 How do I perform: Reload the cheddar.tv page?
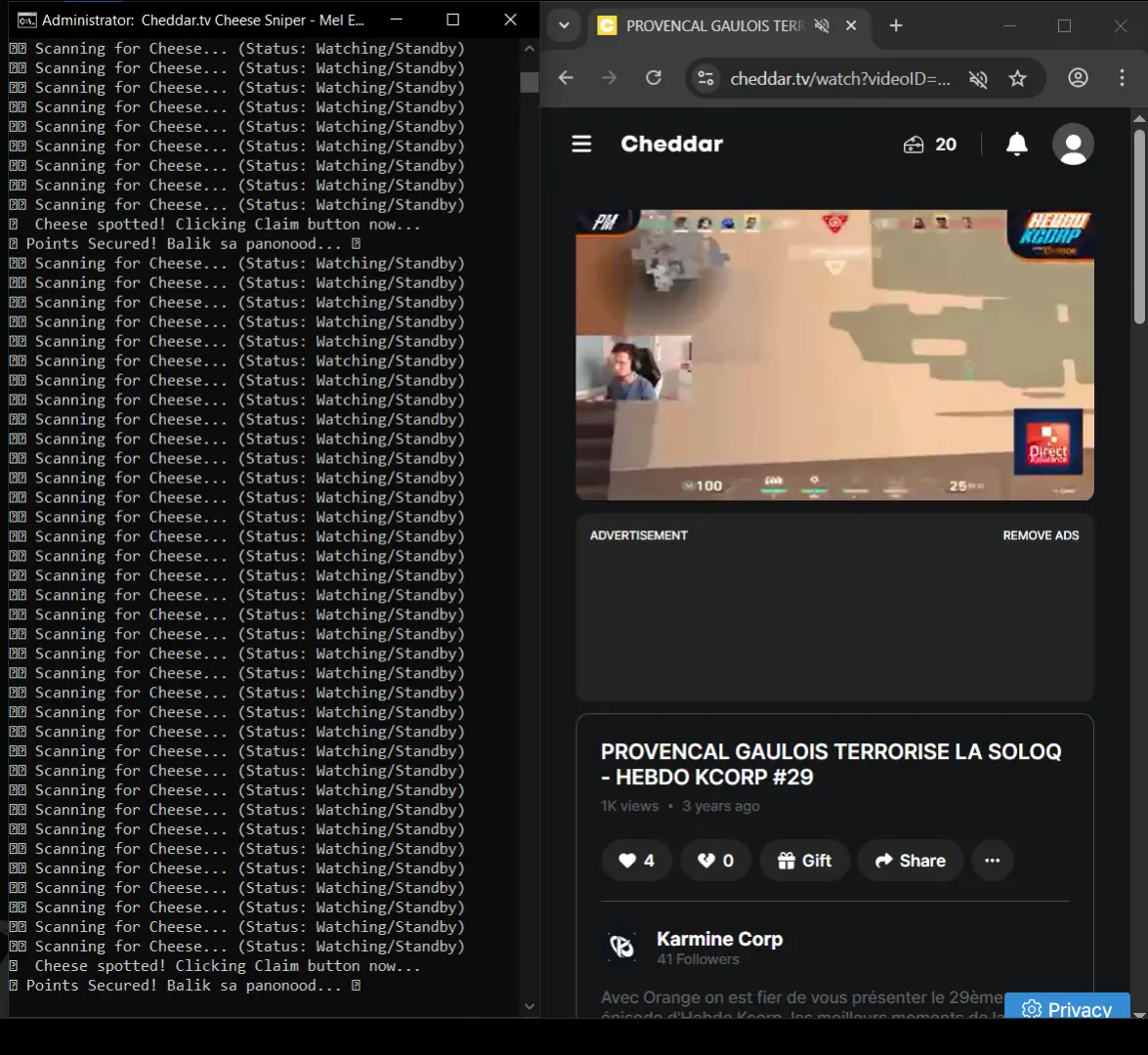click(653, 77)
